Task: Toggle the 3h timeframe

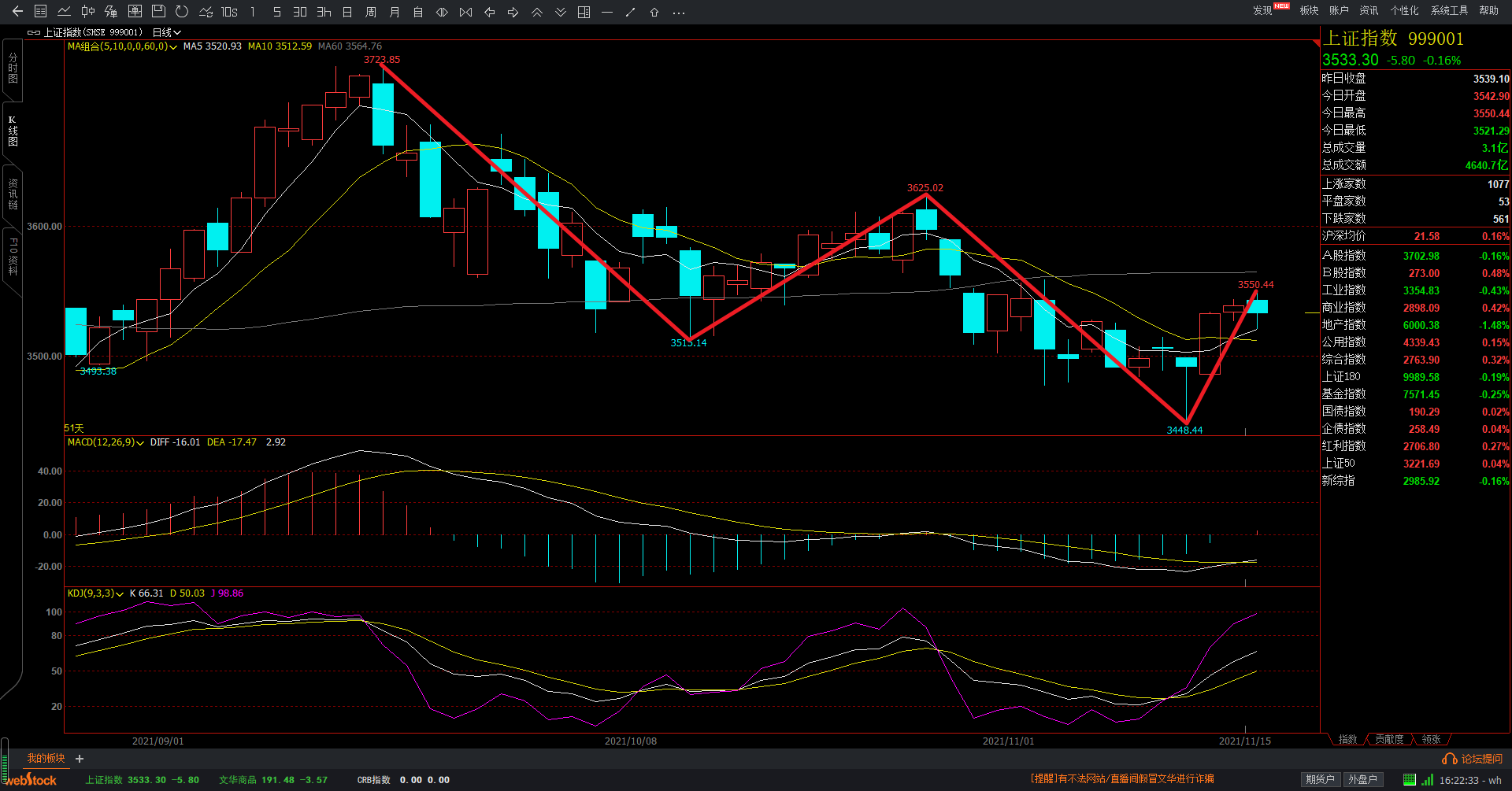Action: 324,12
